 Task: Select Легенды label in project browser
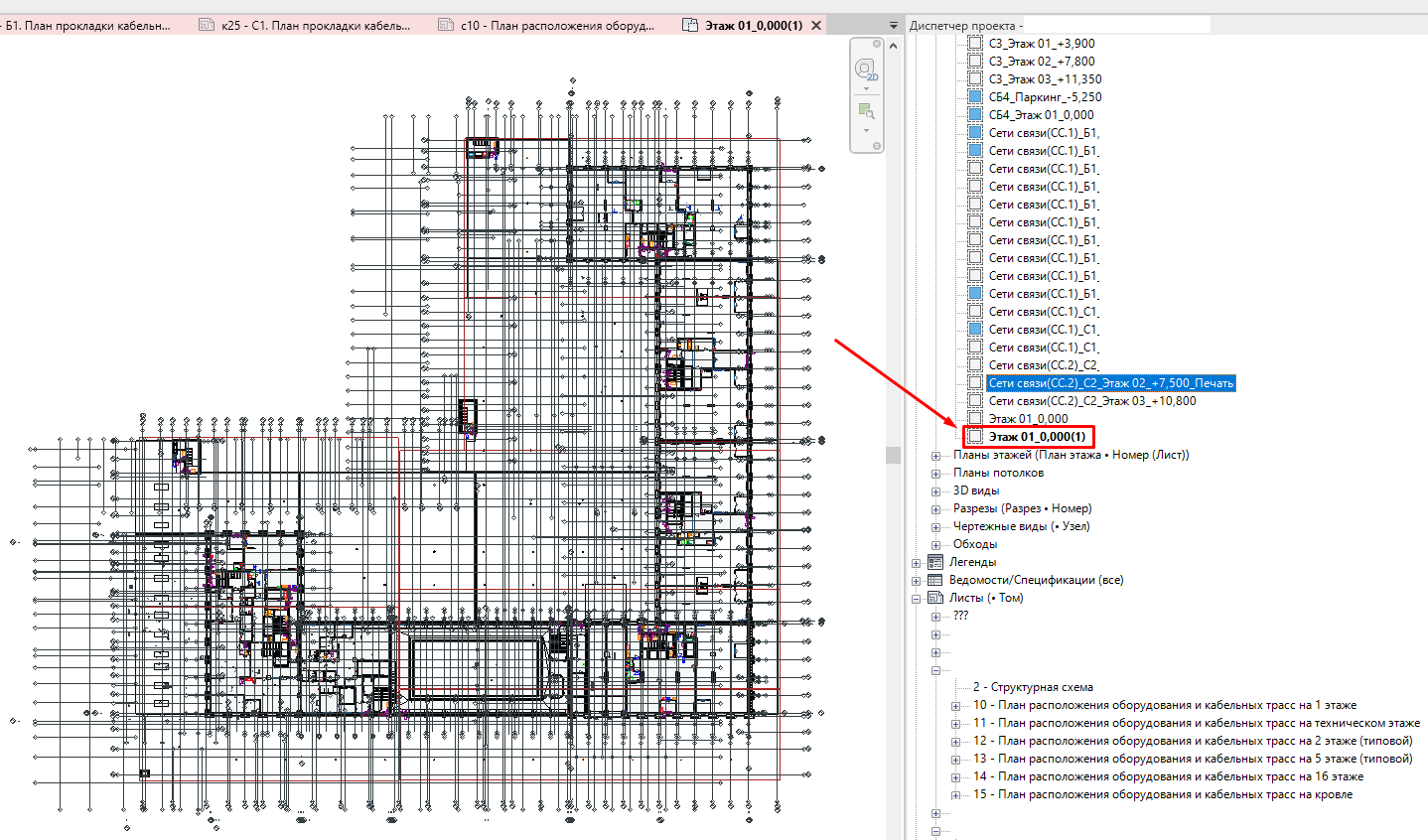tap(973, 562)
